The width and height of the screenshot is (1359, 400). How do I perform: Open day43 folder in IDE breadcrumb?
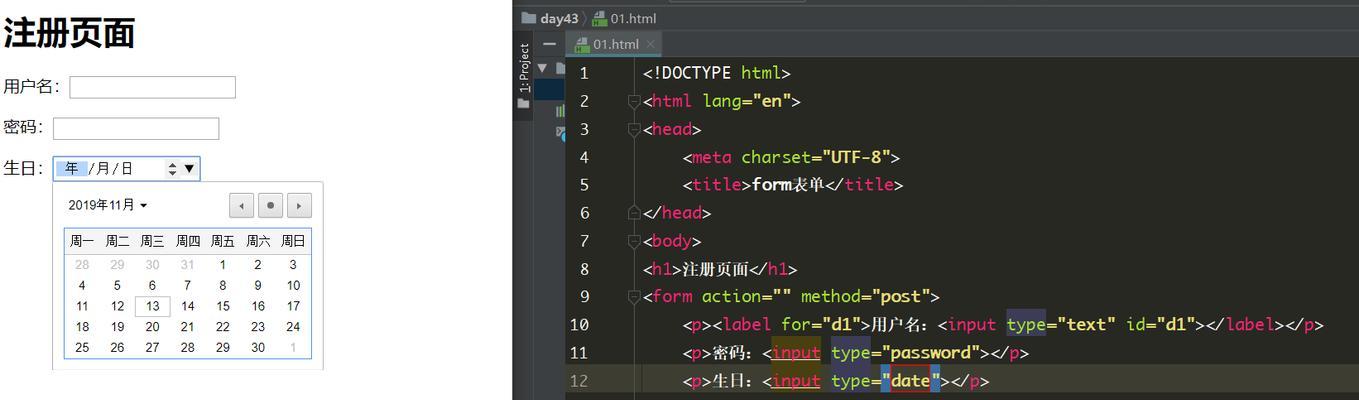[550, 18]
